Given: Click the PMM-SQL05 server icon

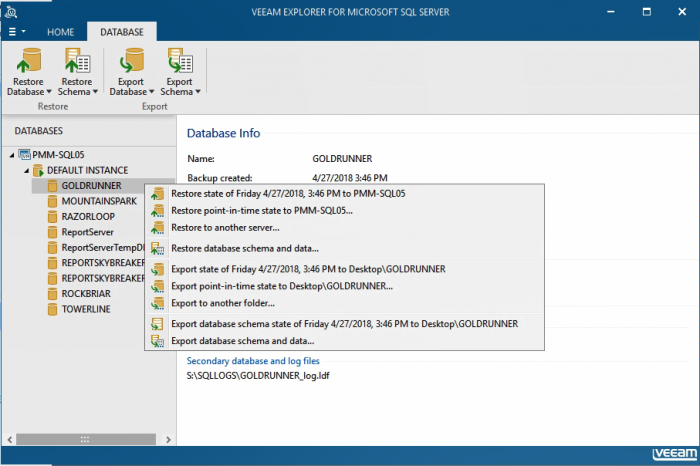Looking at the screenshot, I should 24,155.
